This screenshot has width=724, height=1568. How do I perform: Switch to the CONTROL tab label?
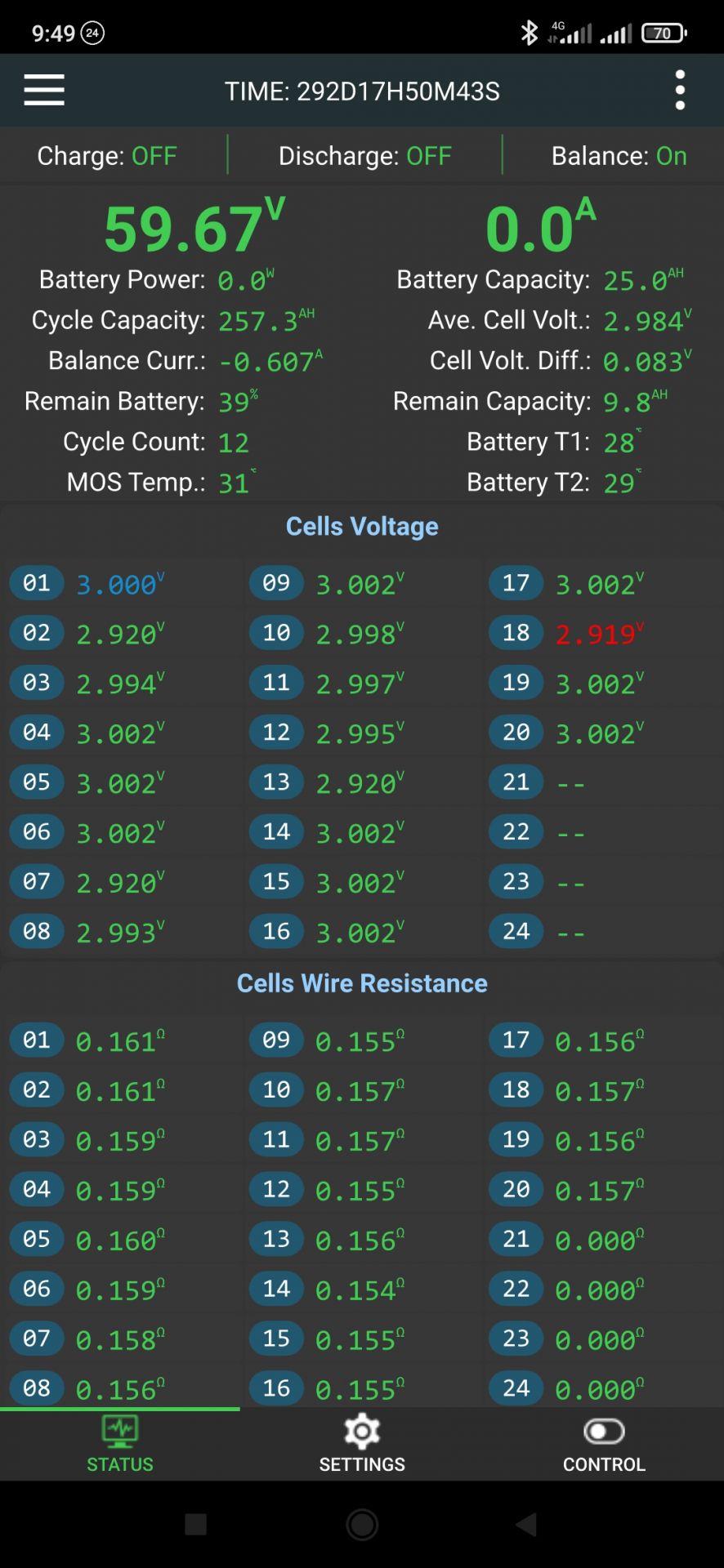[604, 1464]
